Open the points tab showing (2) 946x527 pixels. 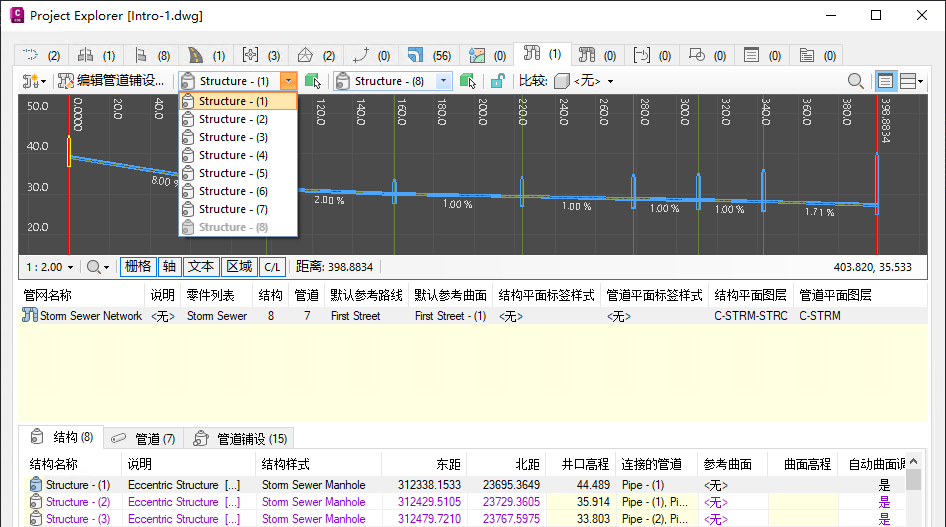pyautogui.click(x=41, y=55)
